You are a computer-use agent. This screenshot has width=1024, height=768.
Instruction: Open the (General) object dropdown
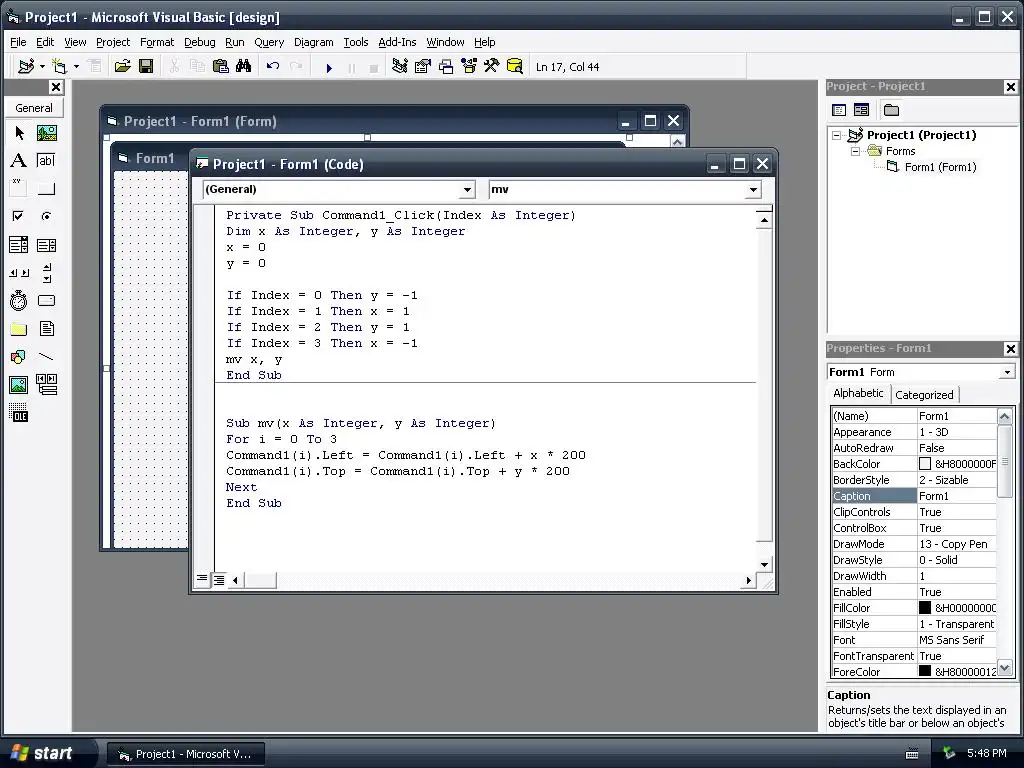coord(467,190)
